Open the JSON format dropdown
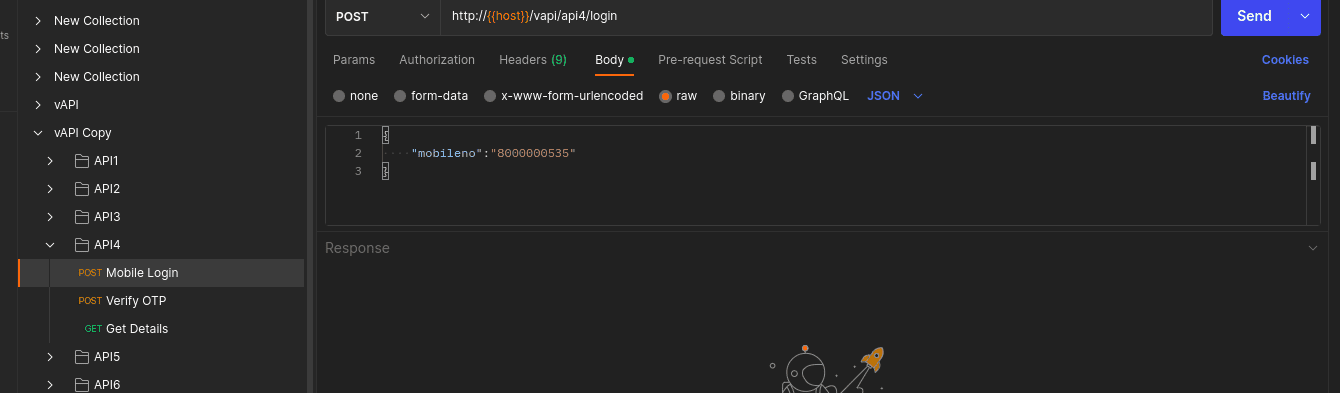 coord(895,96)
